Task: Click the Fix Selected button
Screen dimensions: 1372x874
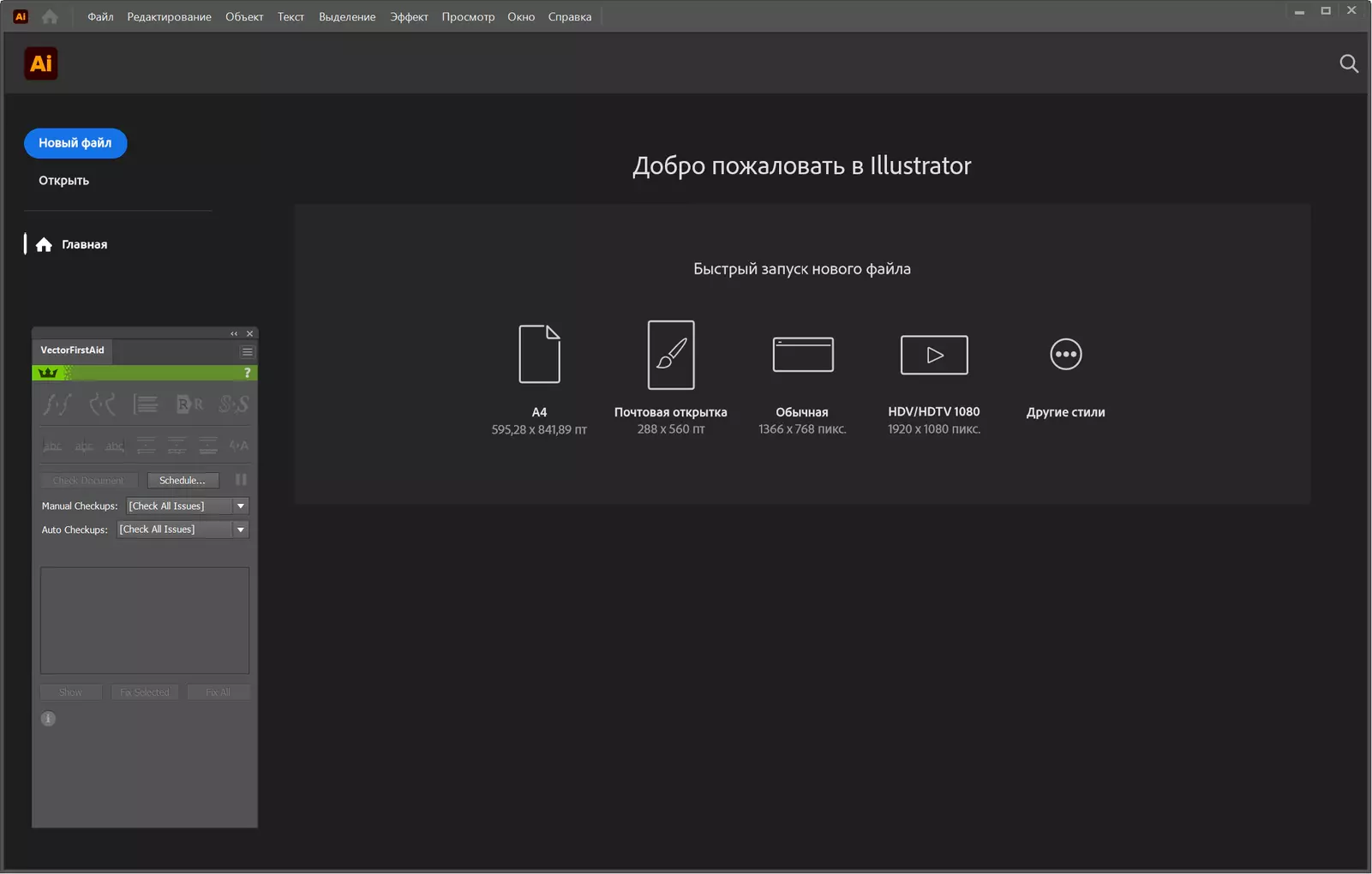Action: tap(145, 692)
